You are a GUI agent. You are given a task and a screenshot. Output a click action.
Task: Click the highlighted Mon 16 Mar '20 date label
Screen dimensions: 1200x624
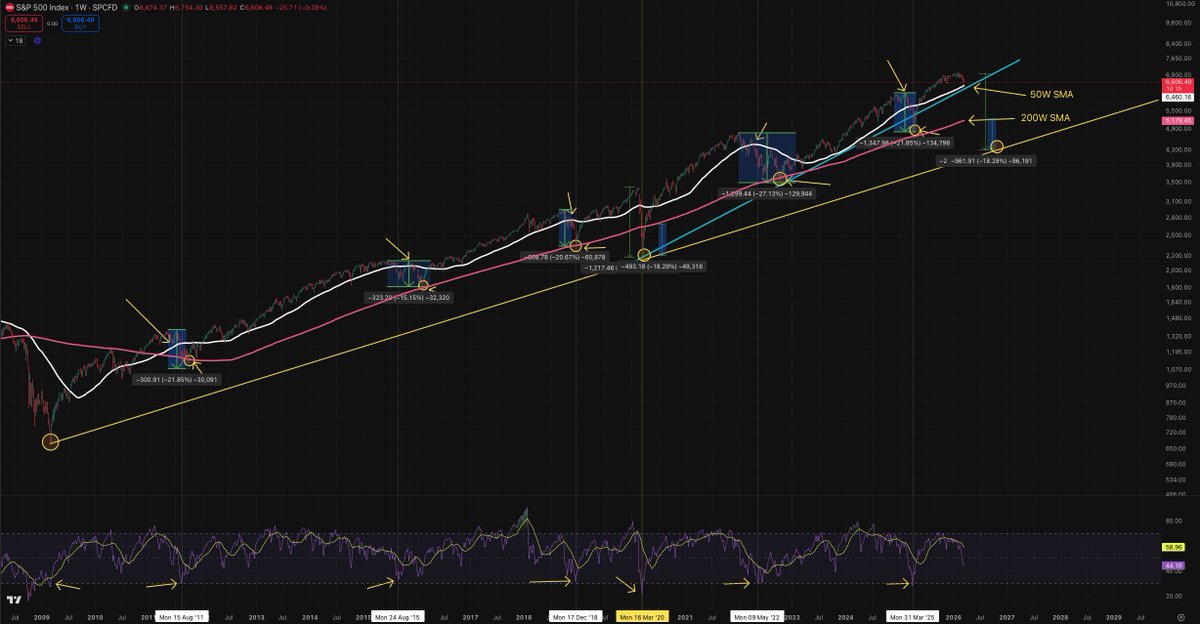pyautogui.click(x=640, y=619)
